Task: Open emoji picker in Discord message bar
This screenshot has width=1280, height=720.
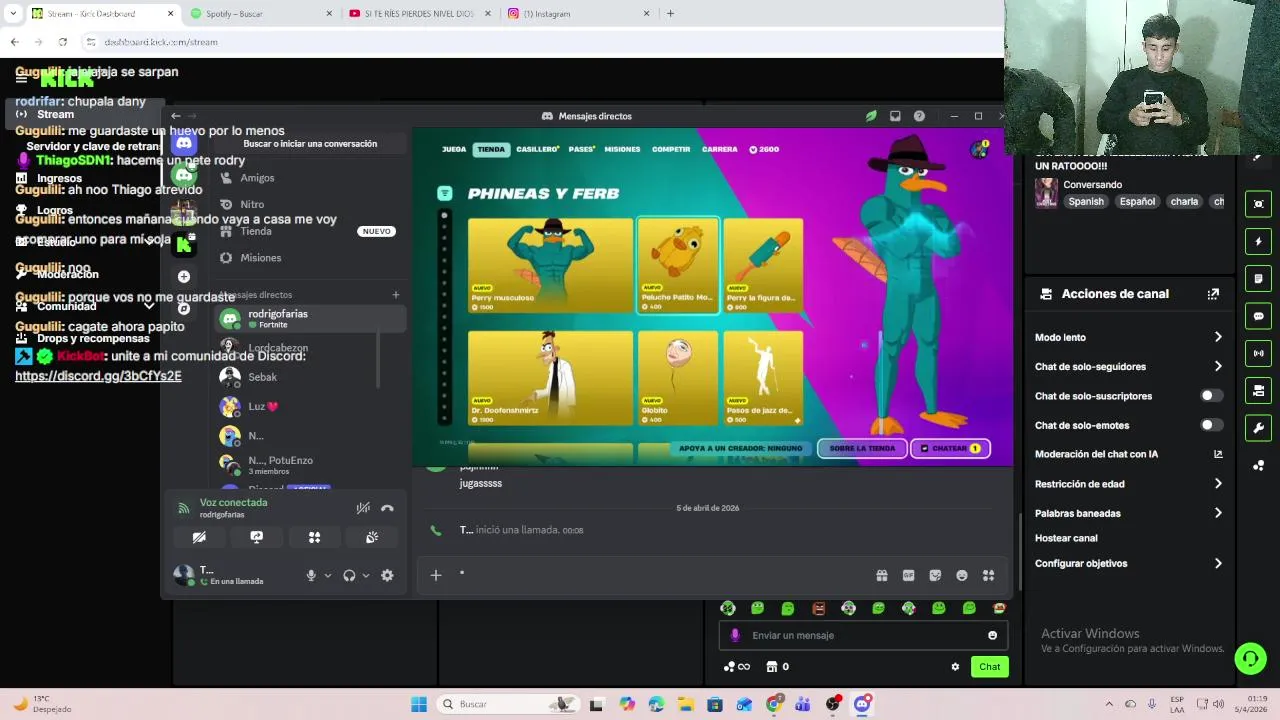Action: 962,575
